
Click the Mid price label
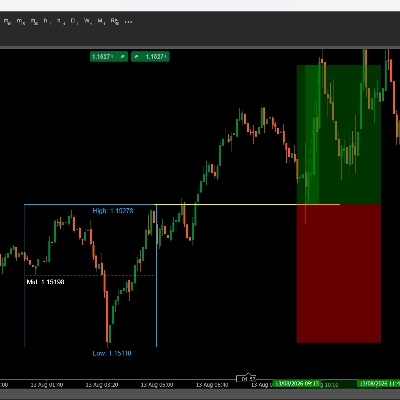[x=45, y=282]
